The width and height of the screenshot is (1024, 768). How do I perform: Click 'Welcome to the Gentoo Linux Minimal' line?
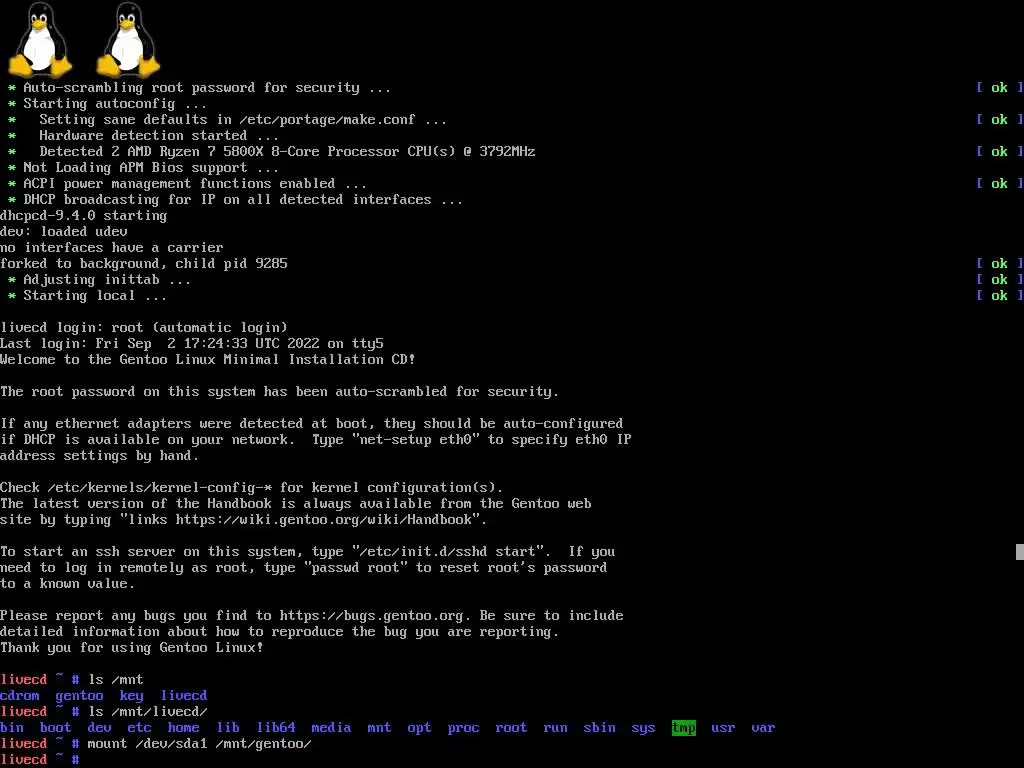(208, 360)
